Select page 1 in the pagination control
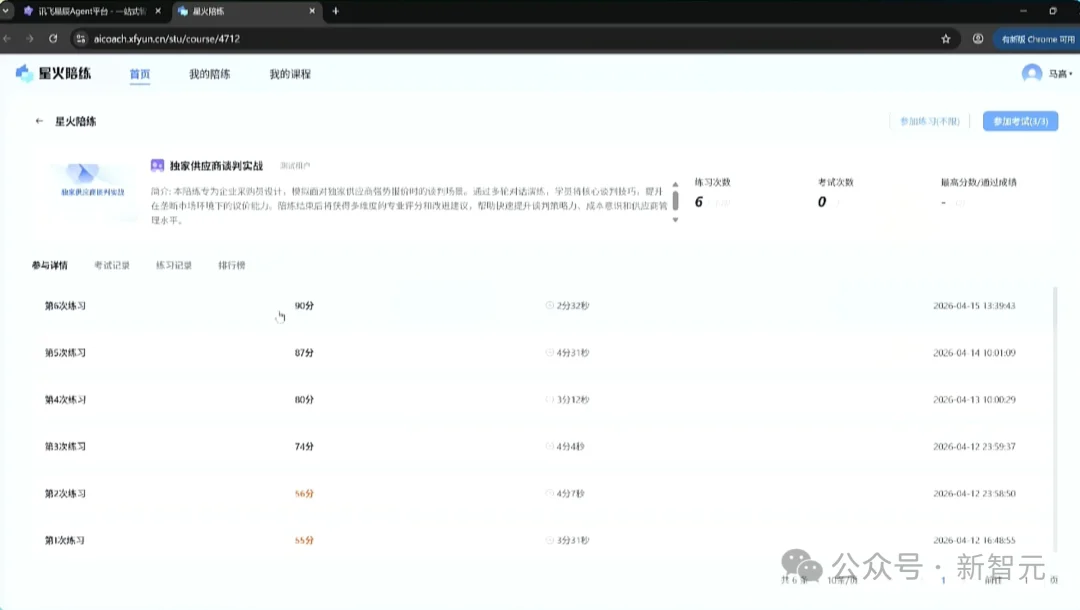The image size is (1080, 610). pos(943,578)
